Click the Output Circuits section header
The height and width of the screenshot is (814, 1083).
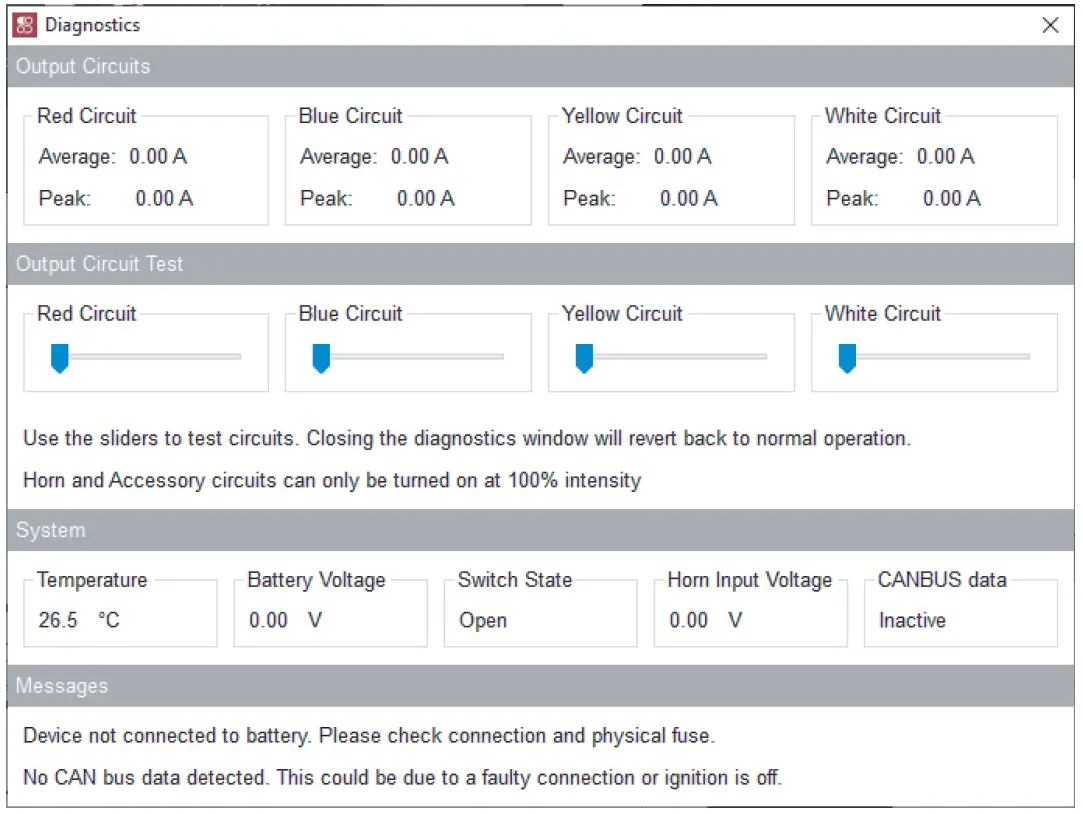82,66
